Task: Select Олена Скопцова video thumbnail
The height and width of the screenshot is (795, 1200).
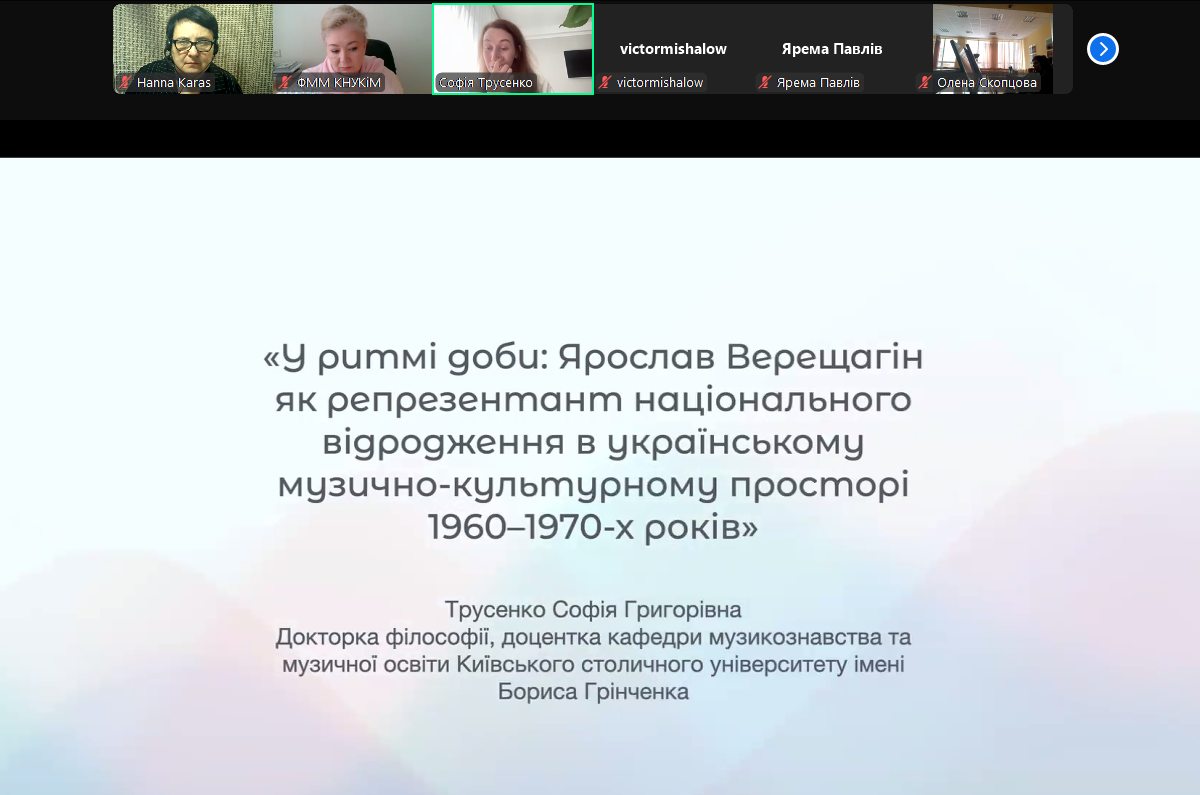Action: pos(993,49)
